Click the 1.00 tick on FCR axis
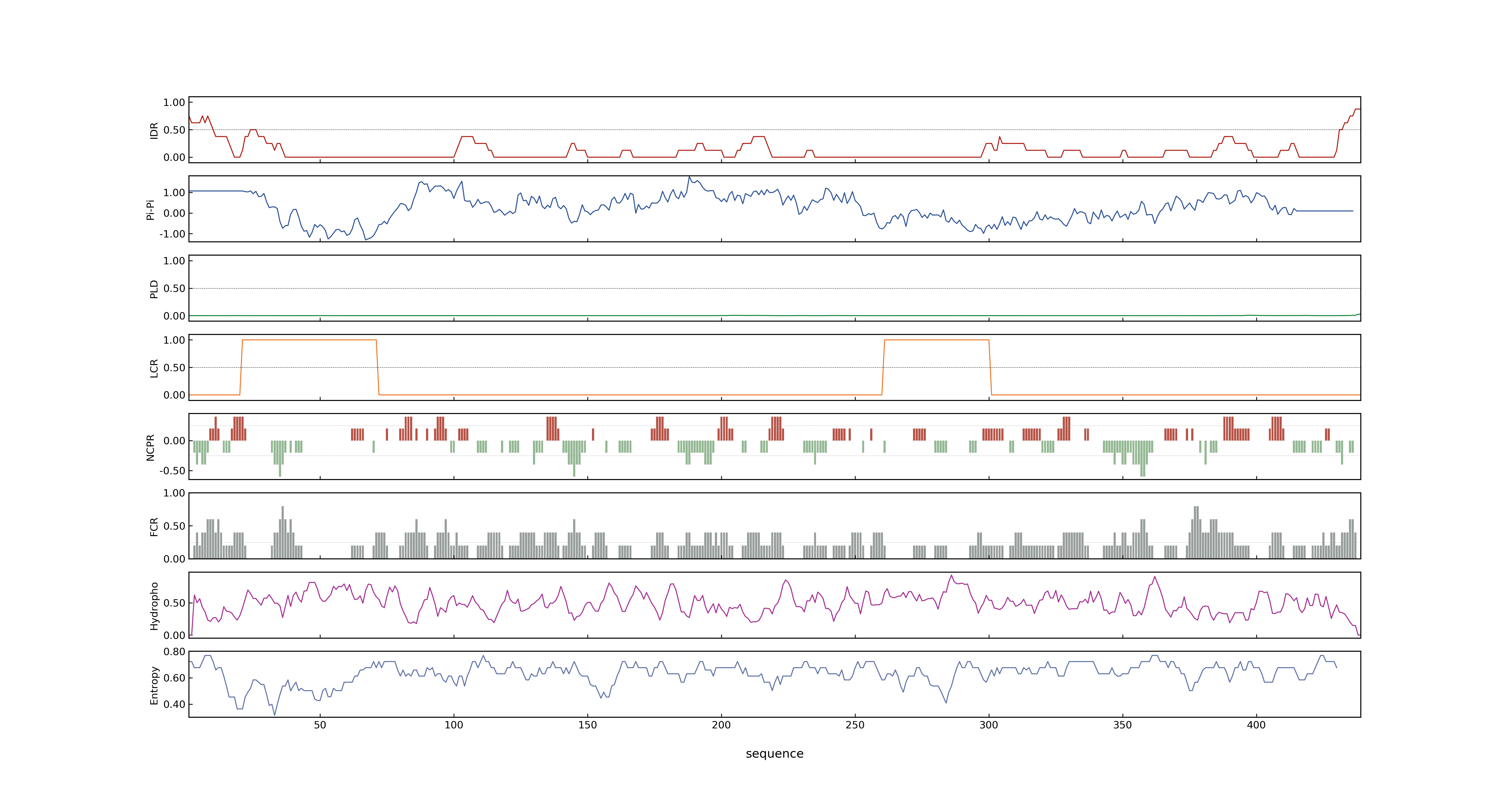Image resolution: width=1512 pixels, height=806 pixels. pyautogui.click(x=174, y=493)
